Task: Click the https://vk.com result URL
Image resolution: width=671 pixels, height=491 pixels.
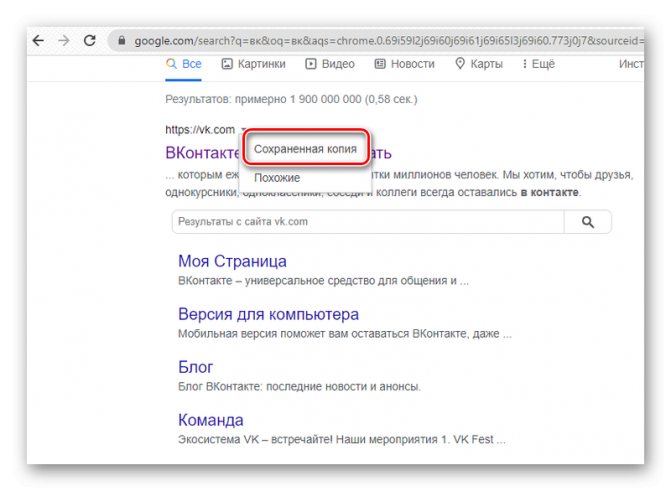Action: point(200,129)
